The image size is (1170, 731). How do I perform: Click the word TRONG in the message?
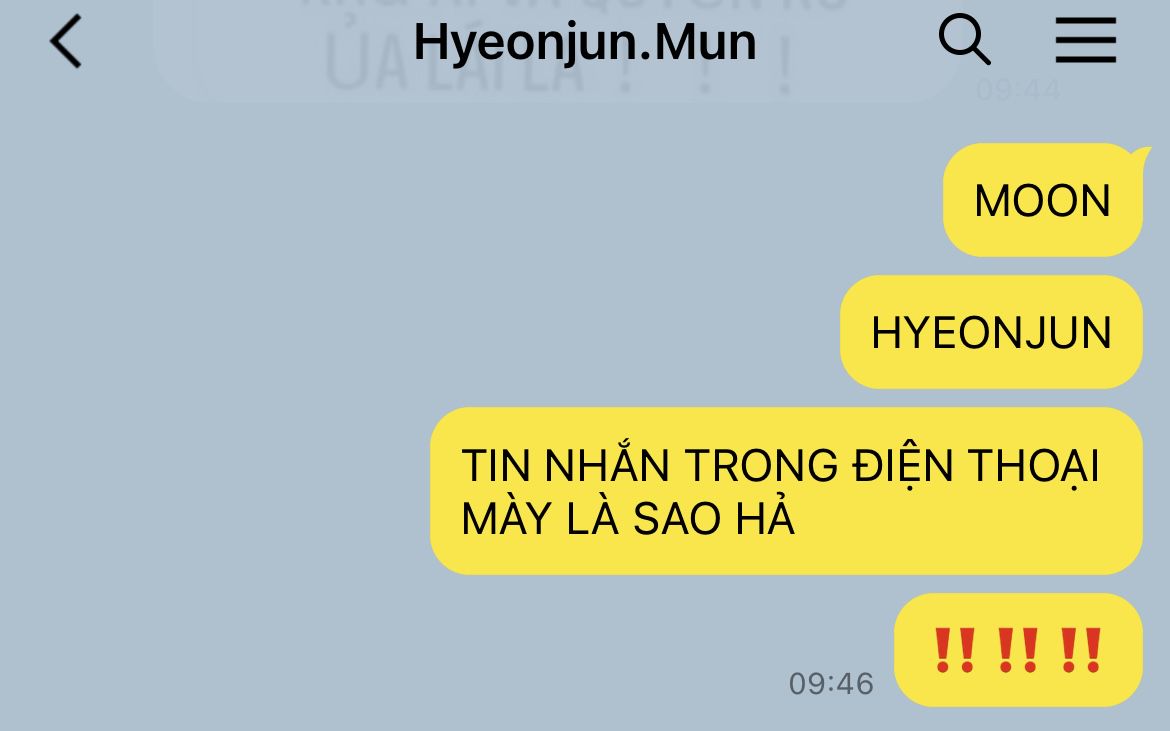click(761, 465)
